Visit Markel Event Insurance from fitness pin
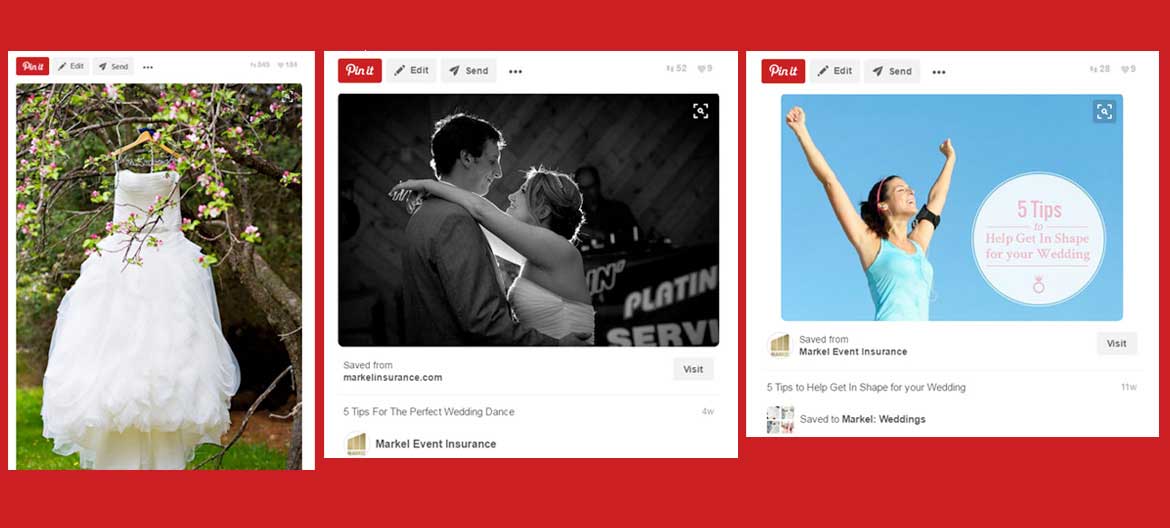The height and width of the screenshot is (528, 1170). pos(1116,344)
